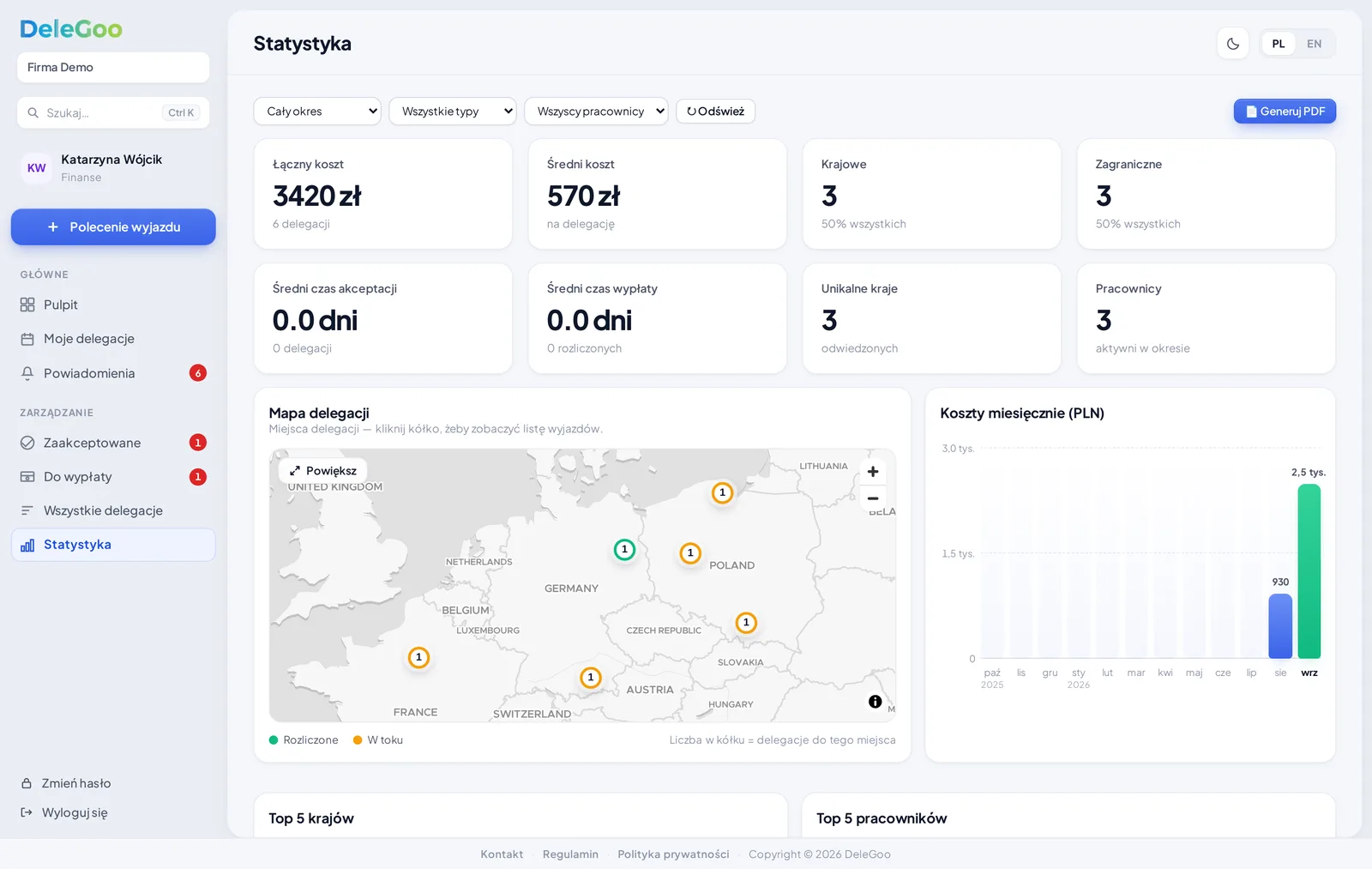
Task: Open the Cały okres period dropdown
Action: [x=317, y=112]
